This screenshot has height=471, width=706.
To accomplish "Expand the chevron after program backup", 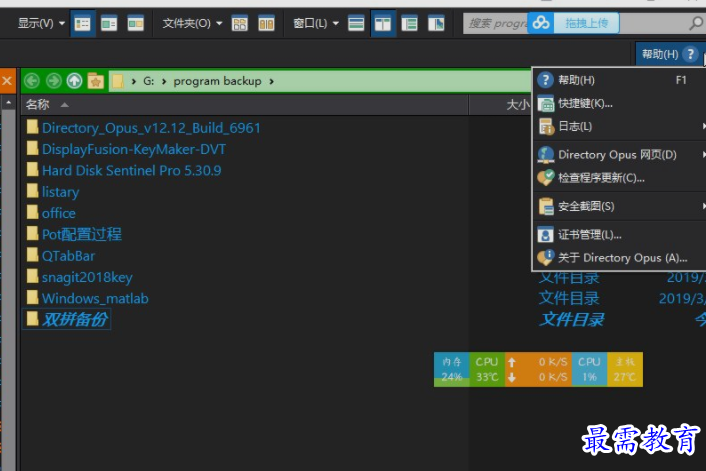I will (x=272, y=82).
